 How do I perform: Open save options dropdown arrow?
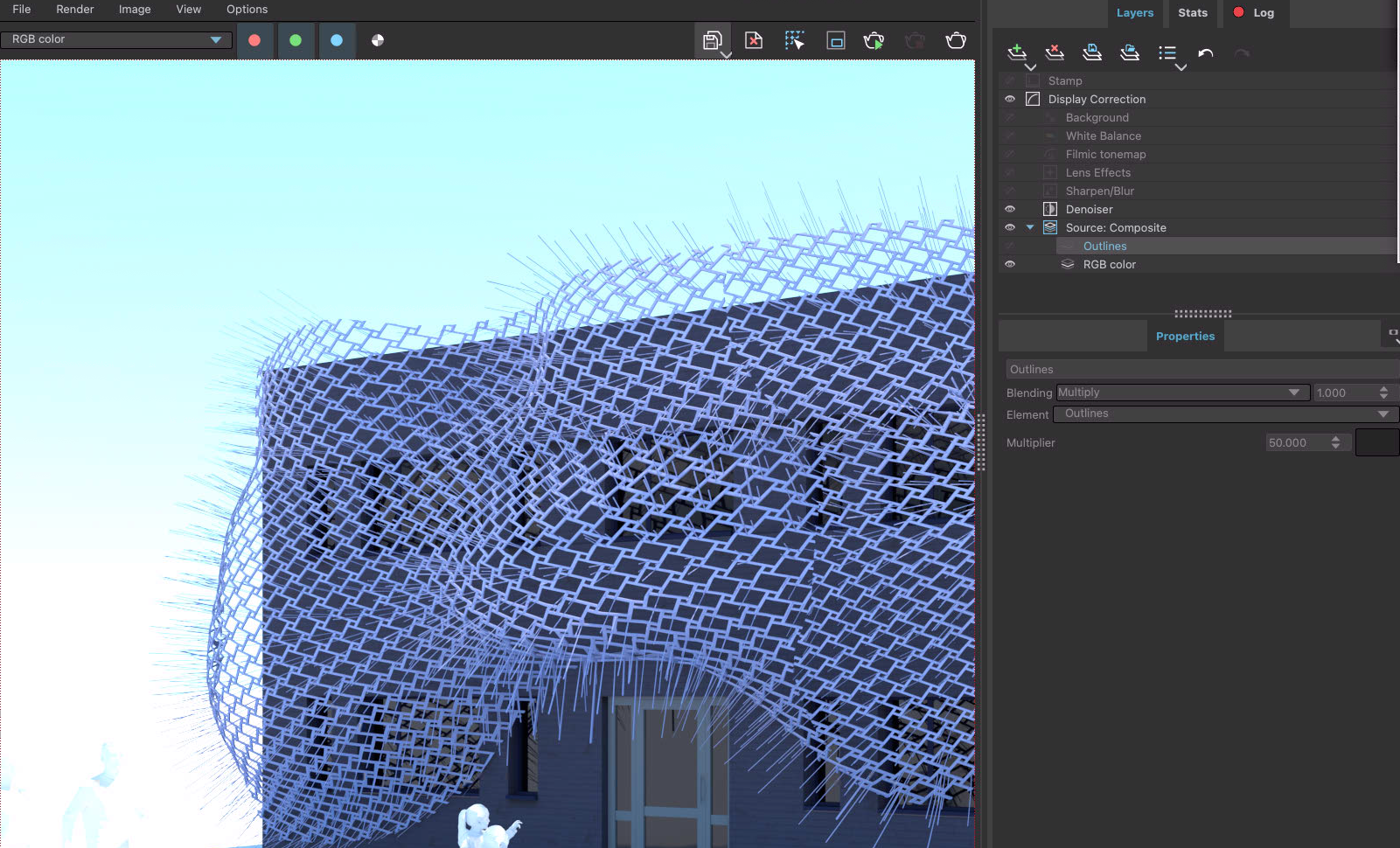click(726, 55)
